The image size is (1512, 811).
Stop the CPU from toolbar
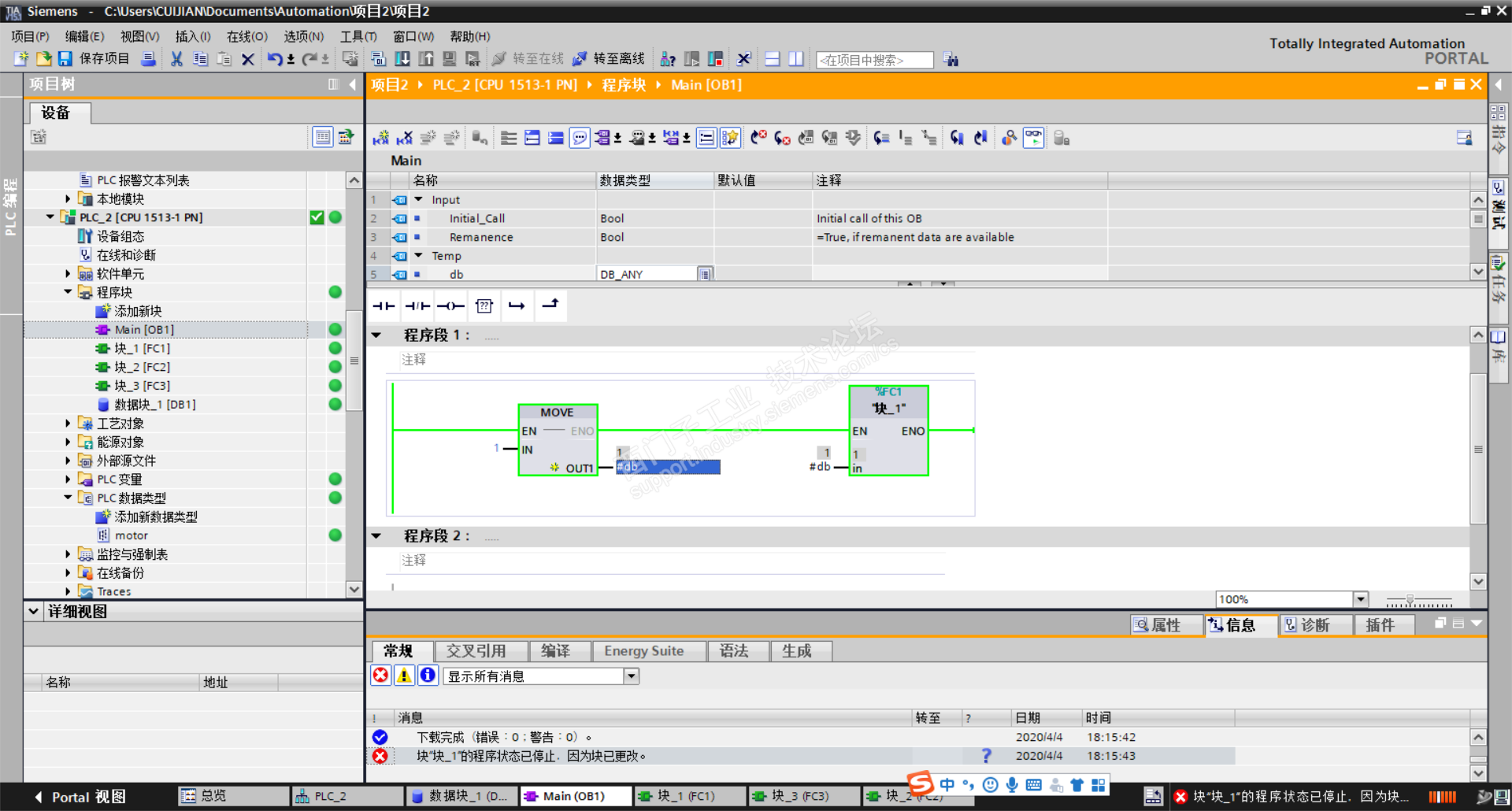point(715,59)
